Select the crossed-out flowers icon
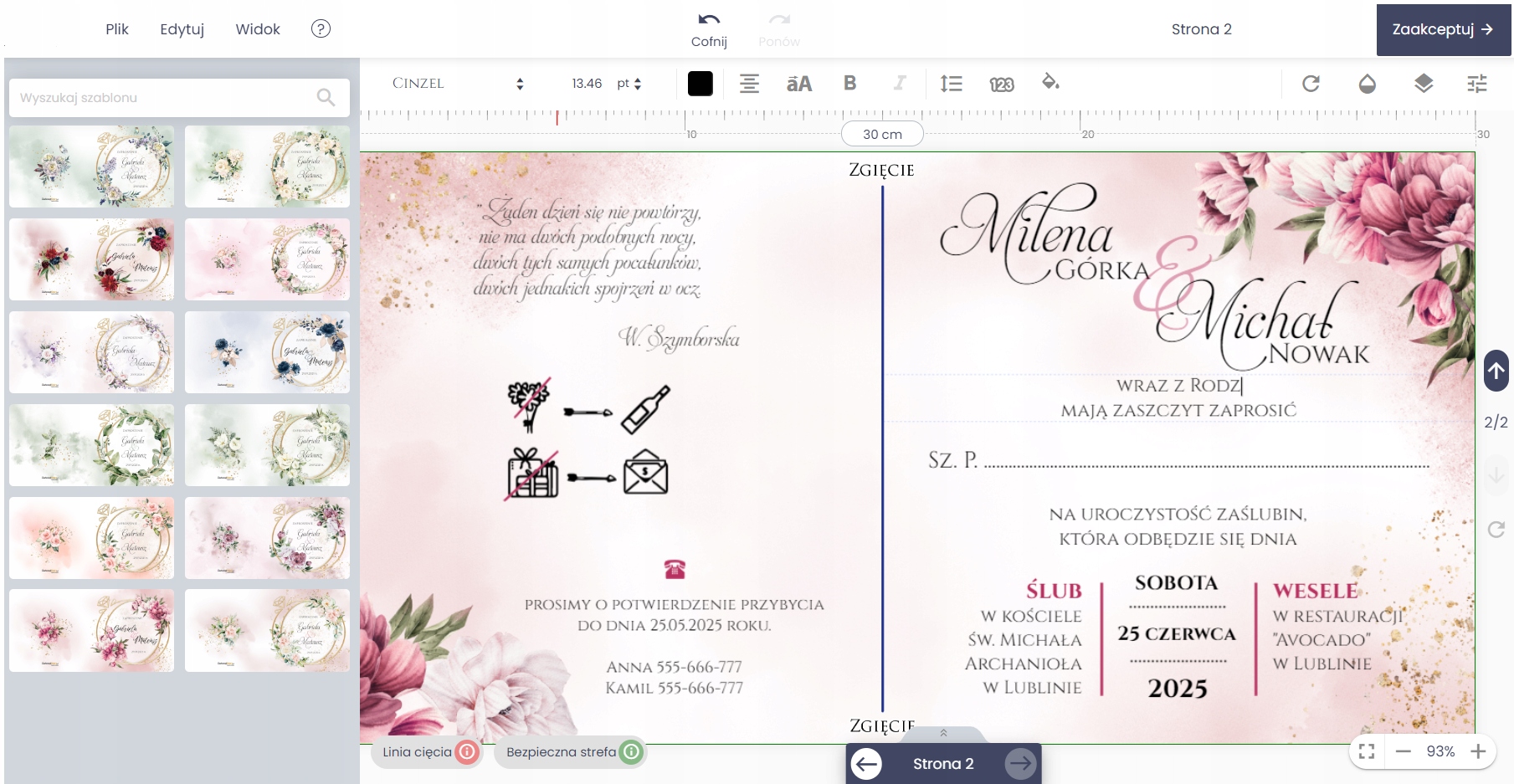 click(530, 404)
